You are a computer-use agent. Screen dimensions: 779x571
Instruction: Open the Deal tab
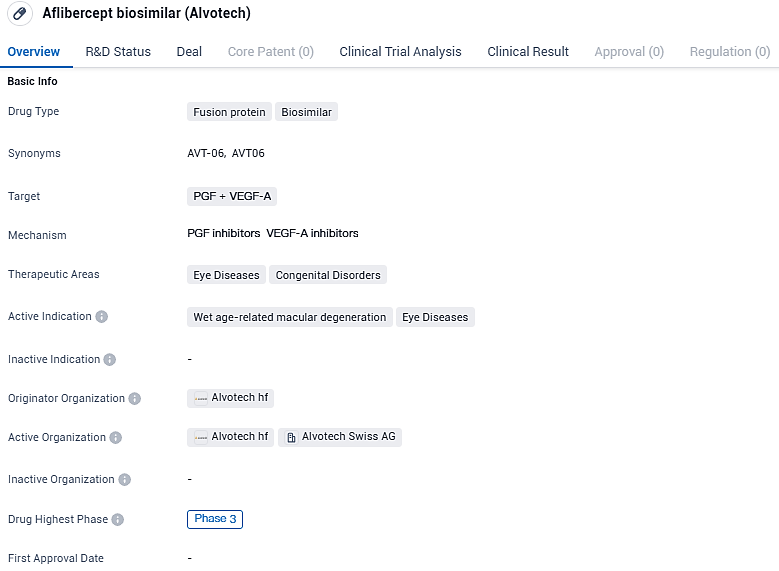pos(189,52)
